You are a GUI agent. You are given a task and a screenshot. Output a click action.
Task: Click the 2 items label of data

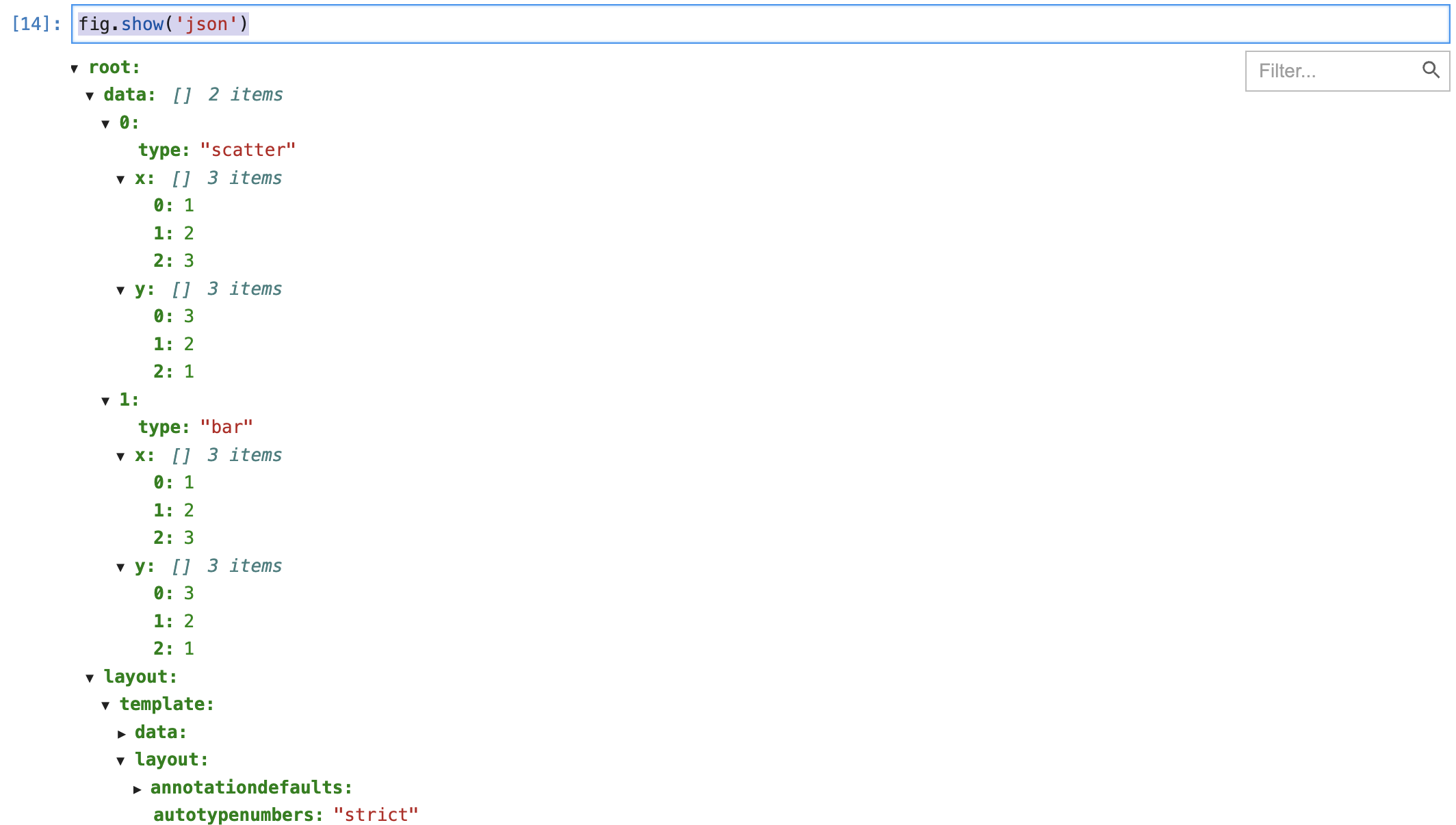pyautogui.click(x=246, y=94)
